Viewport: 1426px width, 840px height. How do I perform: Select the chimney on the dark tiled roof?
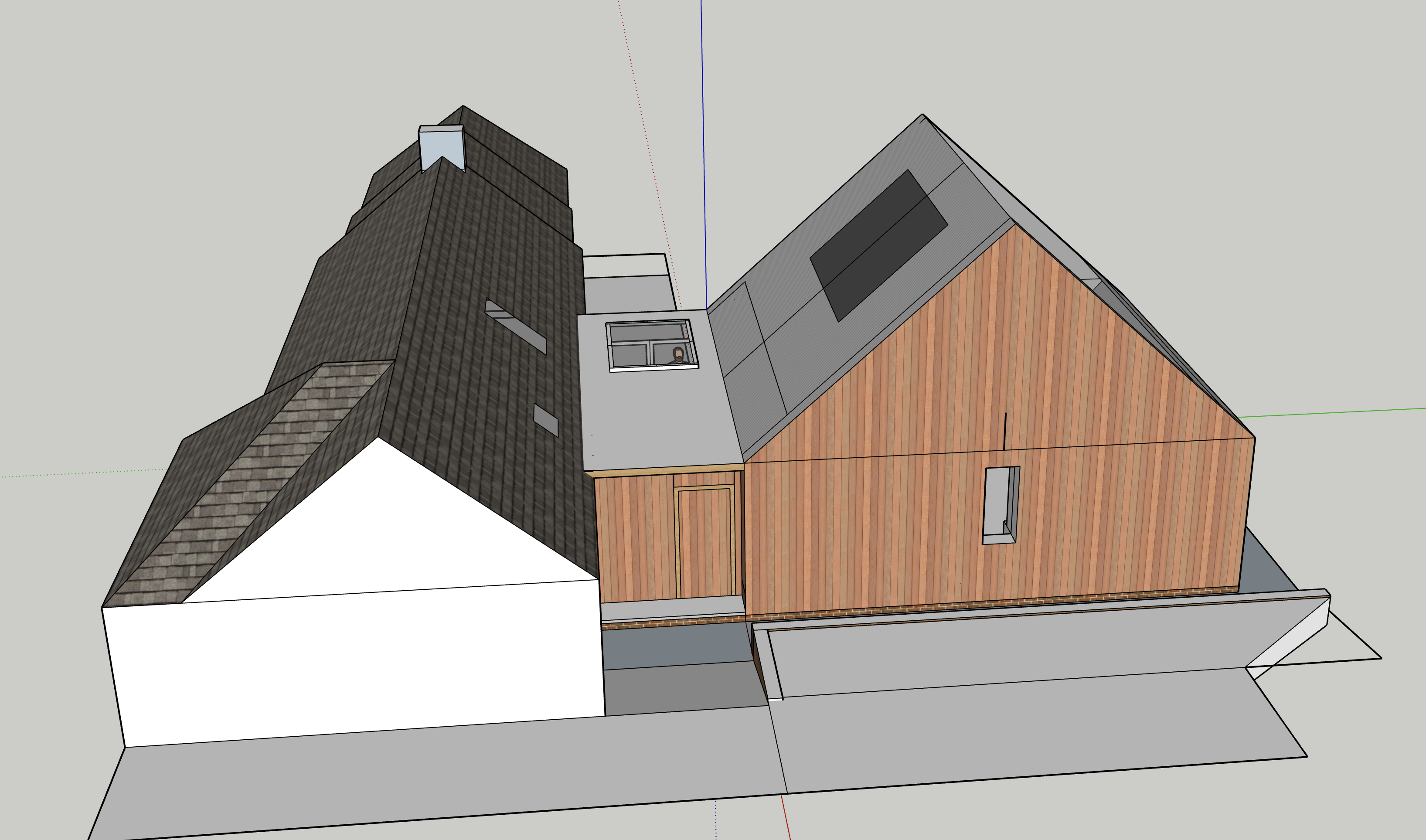click(442, 148)
